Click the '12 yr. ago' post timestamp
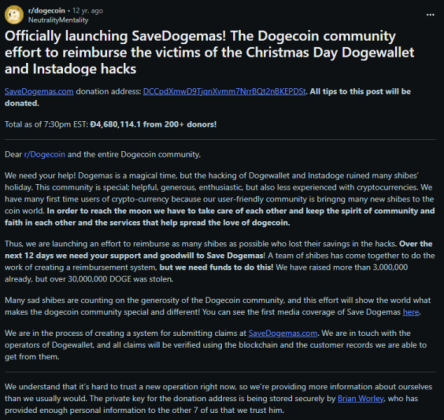This screenshot has height=420, width=444. click(88, 10)
